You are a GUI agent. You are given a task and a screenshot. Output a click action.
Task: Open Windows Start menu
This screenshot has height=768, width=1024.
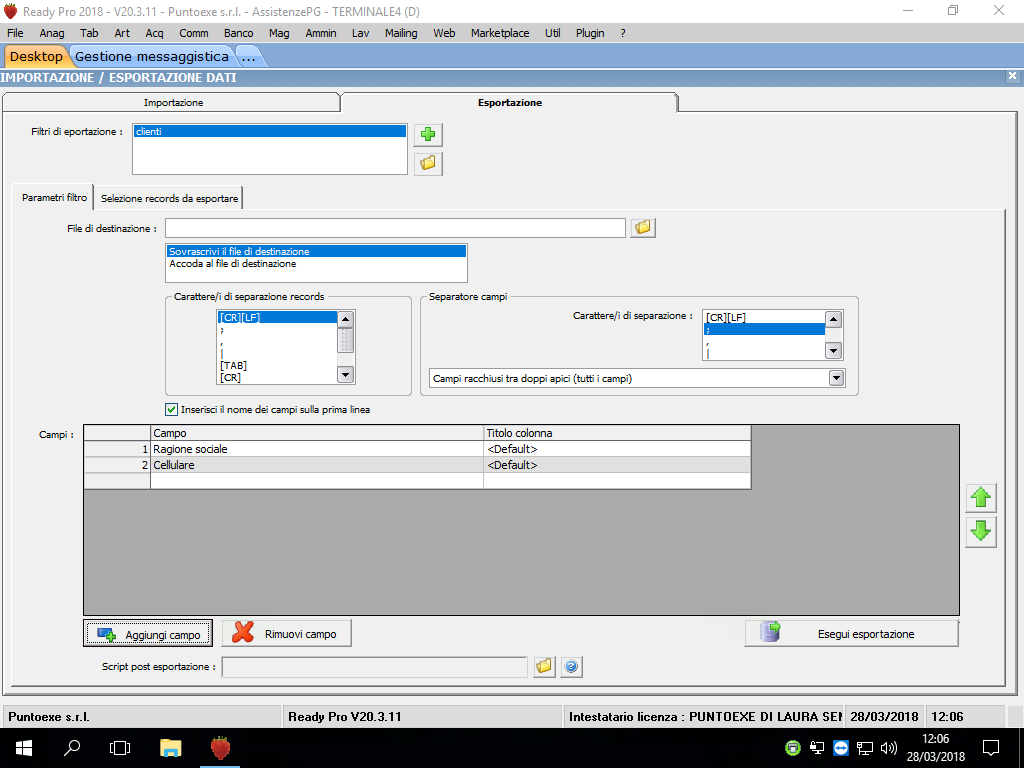coord(24,748)
